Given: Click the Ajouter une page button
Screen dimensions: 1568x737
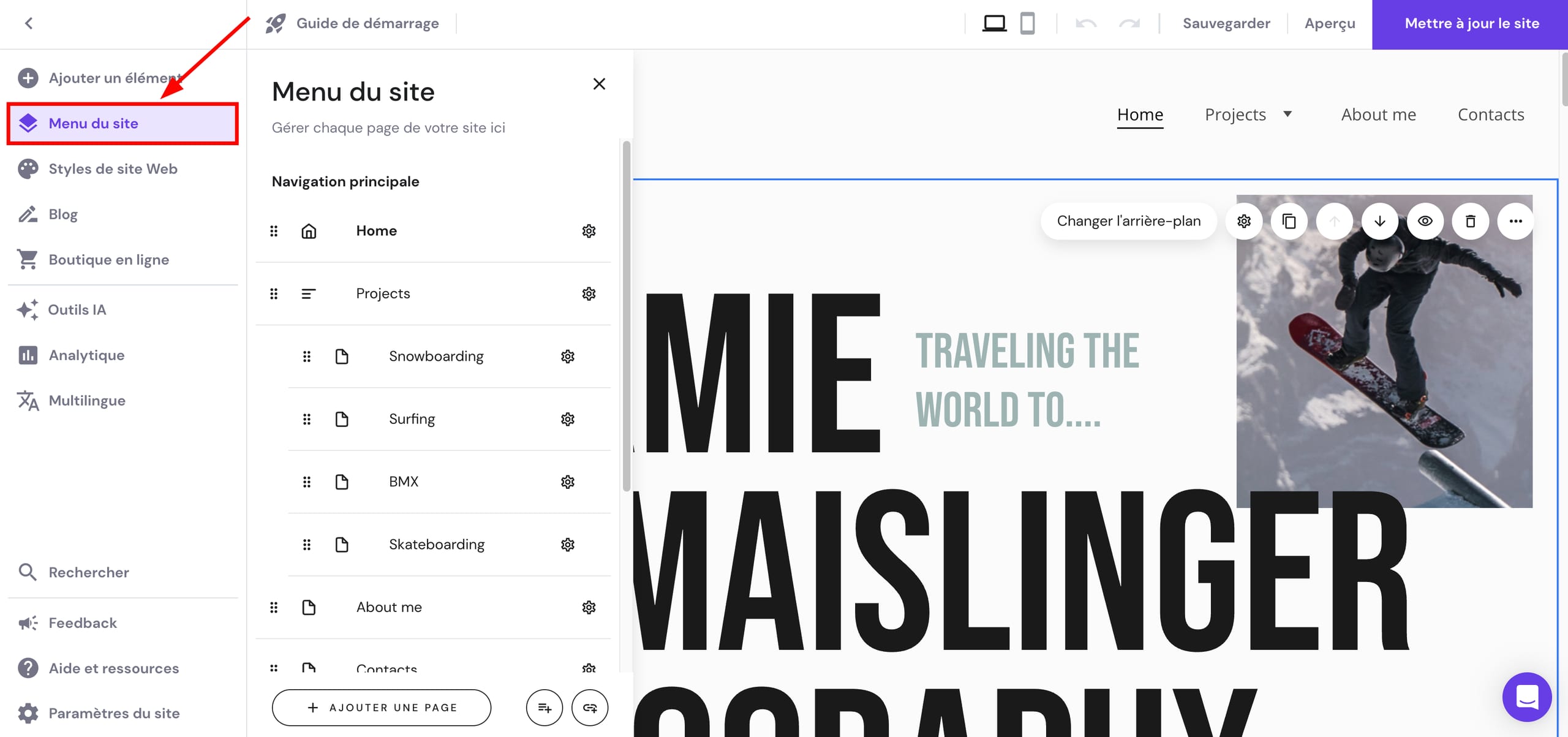Looking at the screenshot, I should [381, 707].
